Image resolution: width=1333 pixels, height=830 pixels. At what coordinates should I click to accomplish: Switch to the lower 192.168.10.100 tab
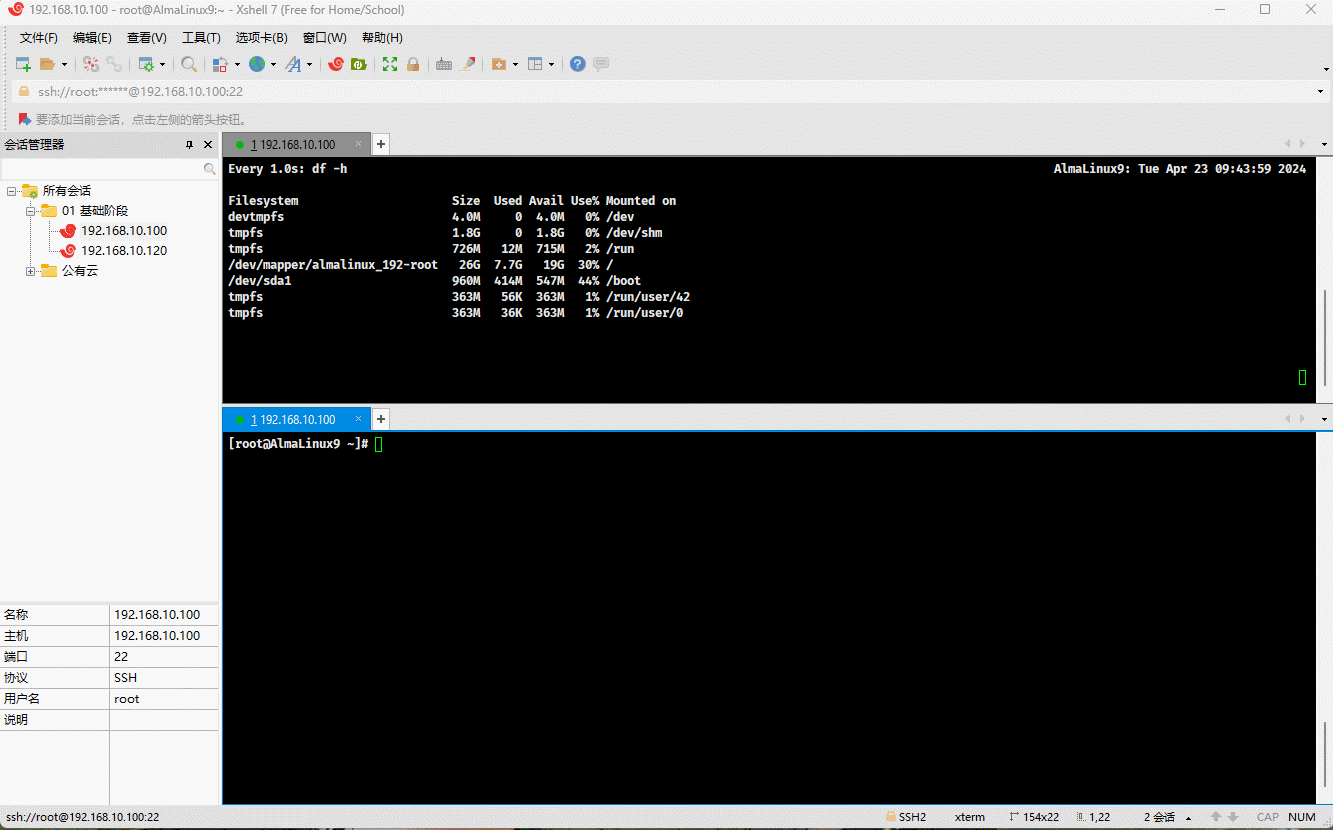coord(296,420)
